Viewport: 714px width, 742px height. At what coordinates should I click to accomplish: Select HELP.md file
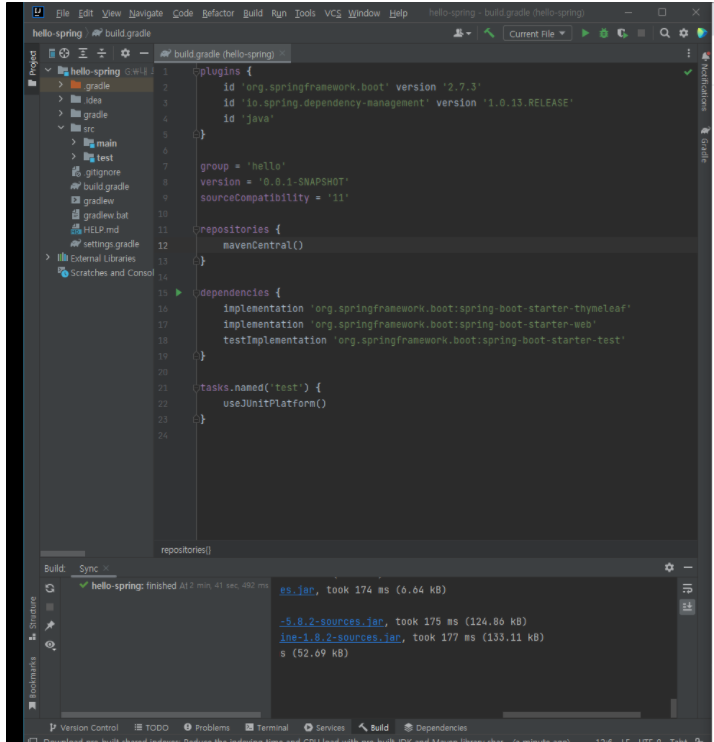[95, 230]
